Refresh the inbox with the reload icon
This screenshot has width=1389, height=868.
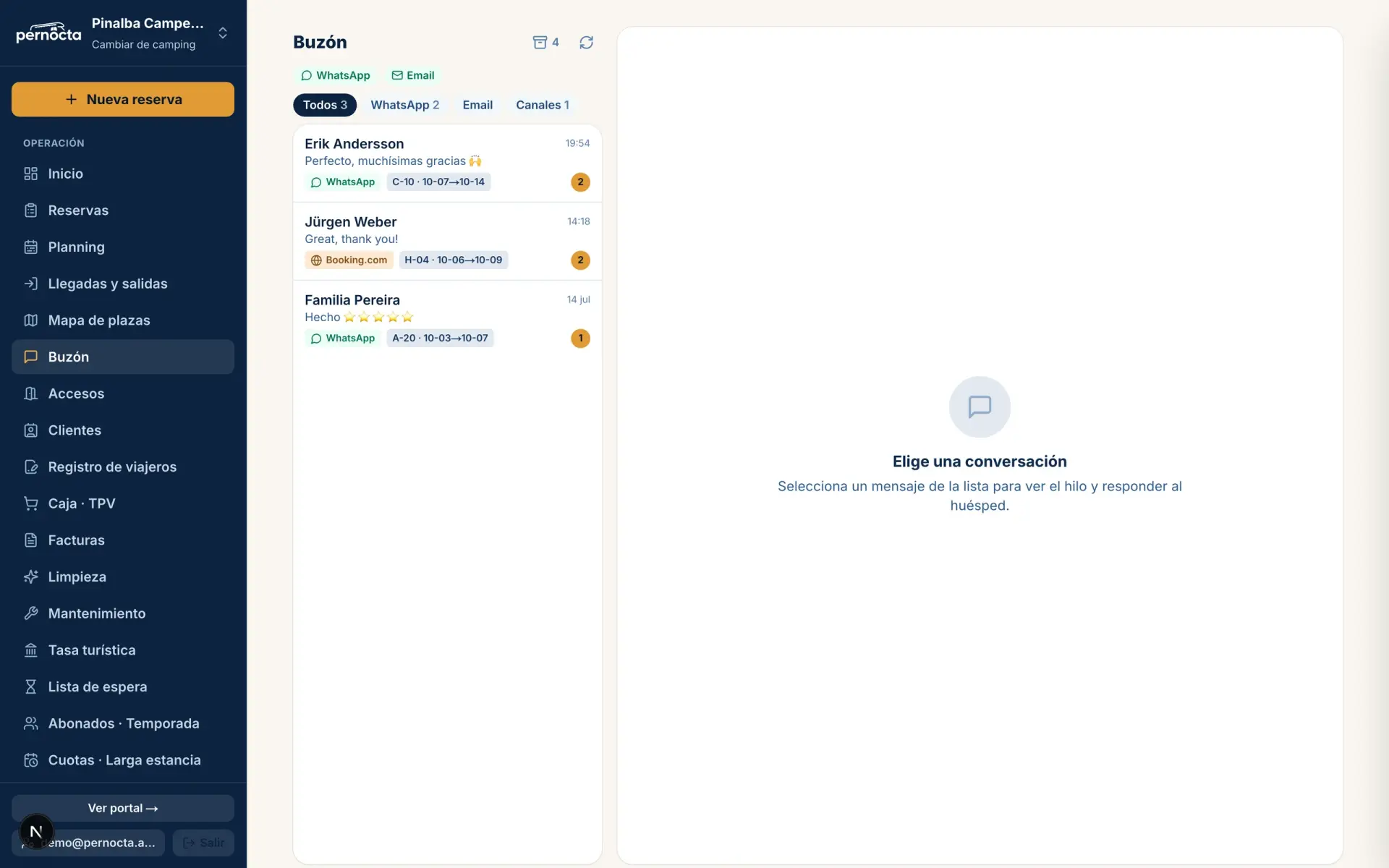587,43
